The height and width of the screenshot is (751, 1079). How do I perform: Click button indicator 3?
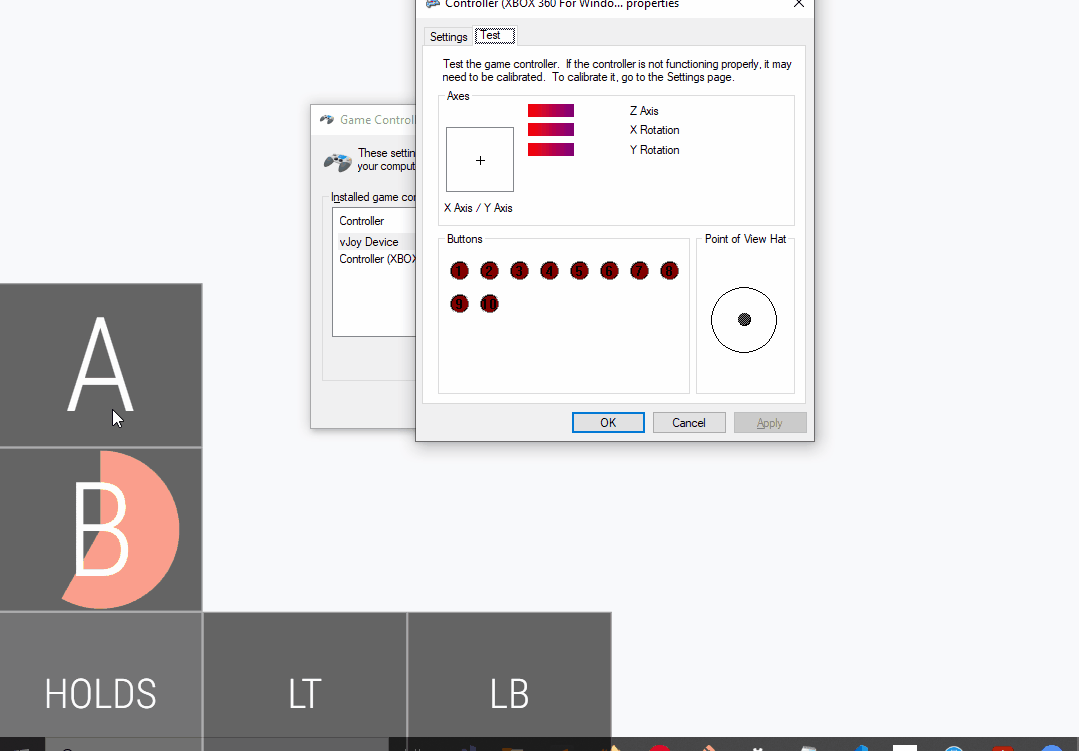tap(520, 271)
